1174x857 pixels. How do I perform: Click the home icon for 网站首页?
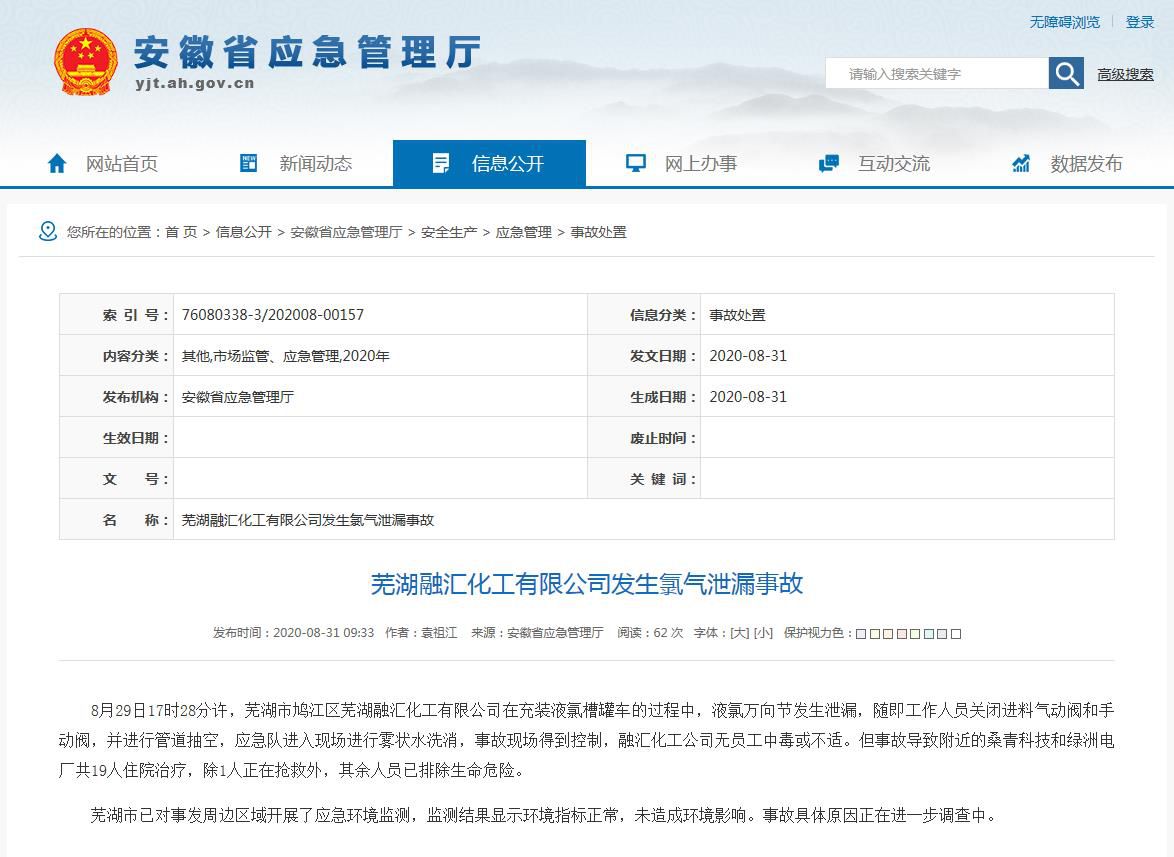click(x=57, y=163)
